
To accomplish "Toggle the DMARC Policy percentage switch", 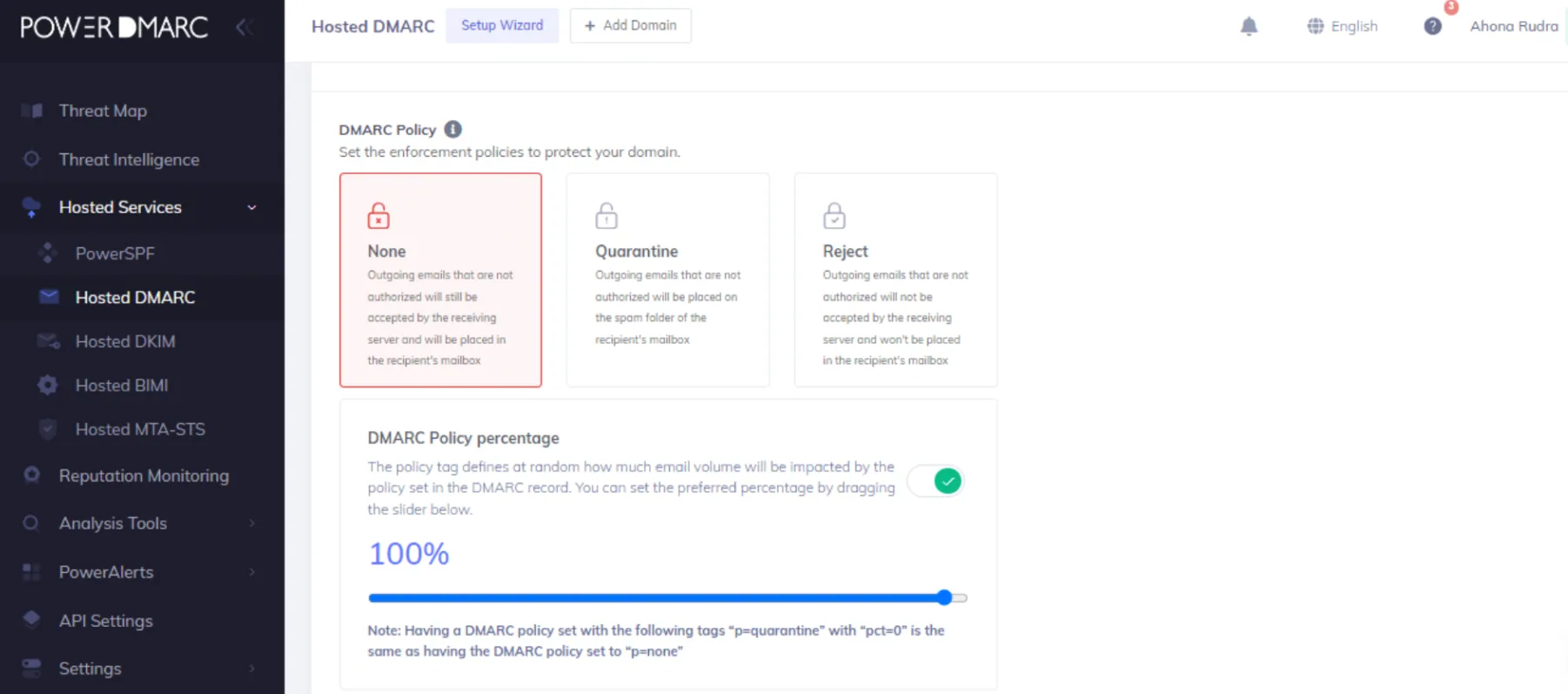I will 935,481.
